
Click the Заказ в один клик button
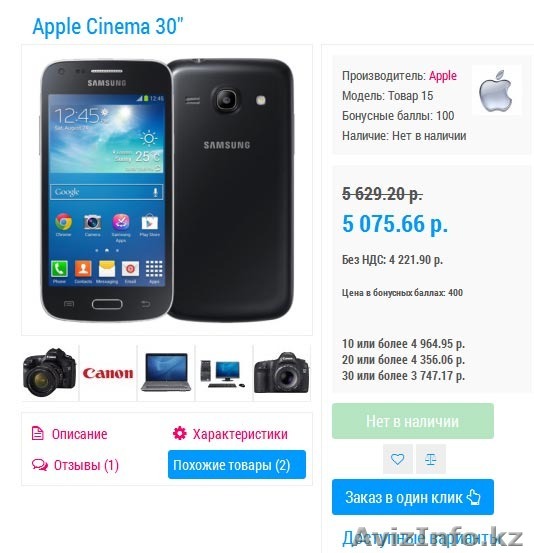point(413,497)
